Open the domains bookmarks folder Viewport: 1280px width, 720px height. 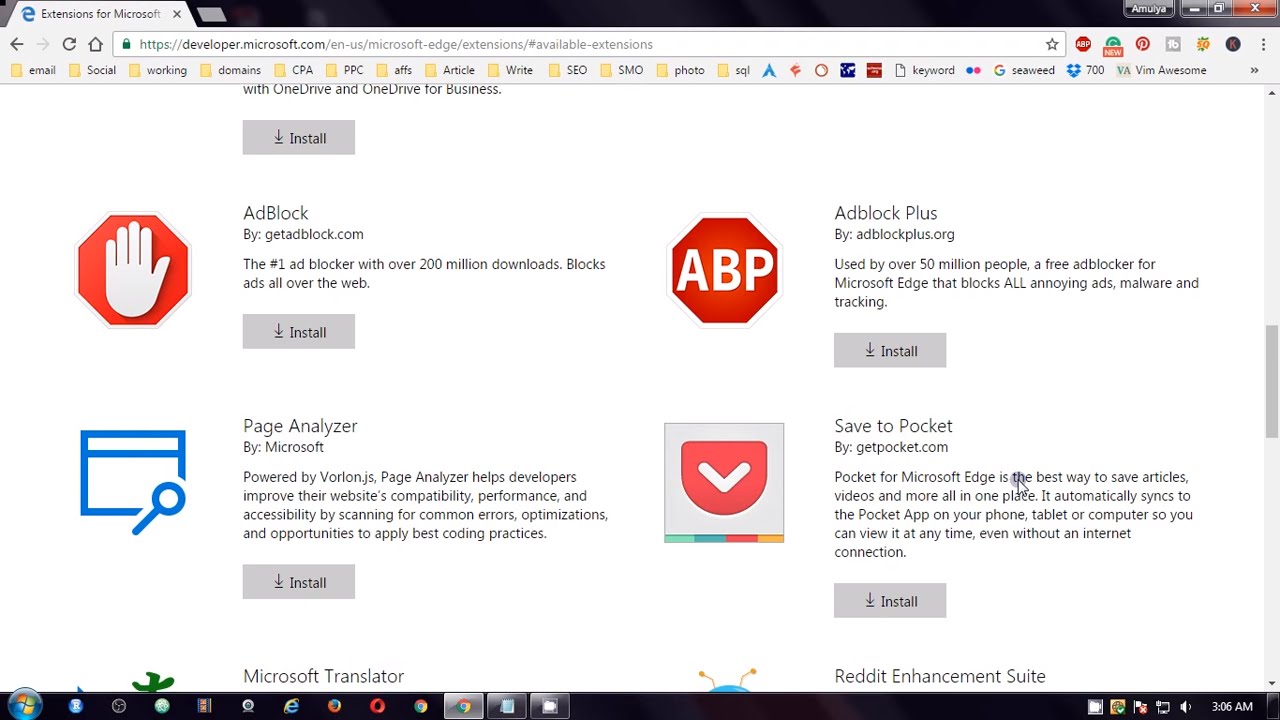tap(230, 70)
